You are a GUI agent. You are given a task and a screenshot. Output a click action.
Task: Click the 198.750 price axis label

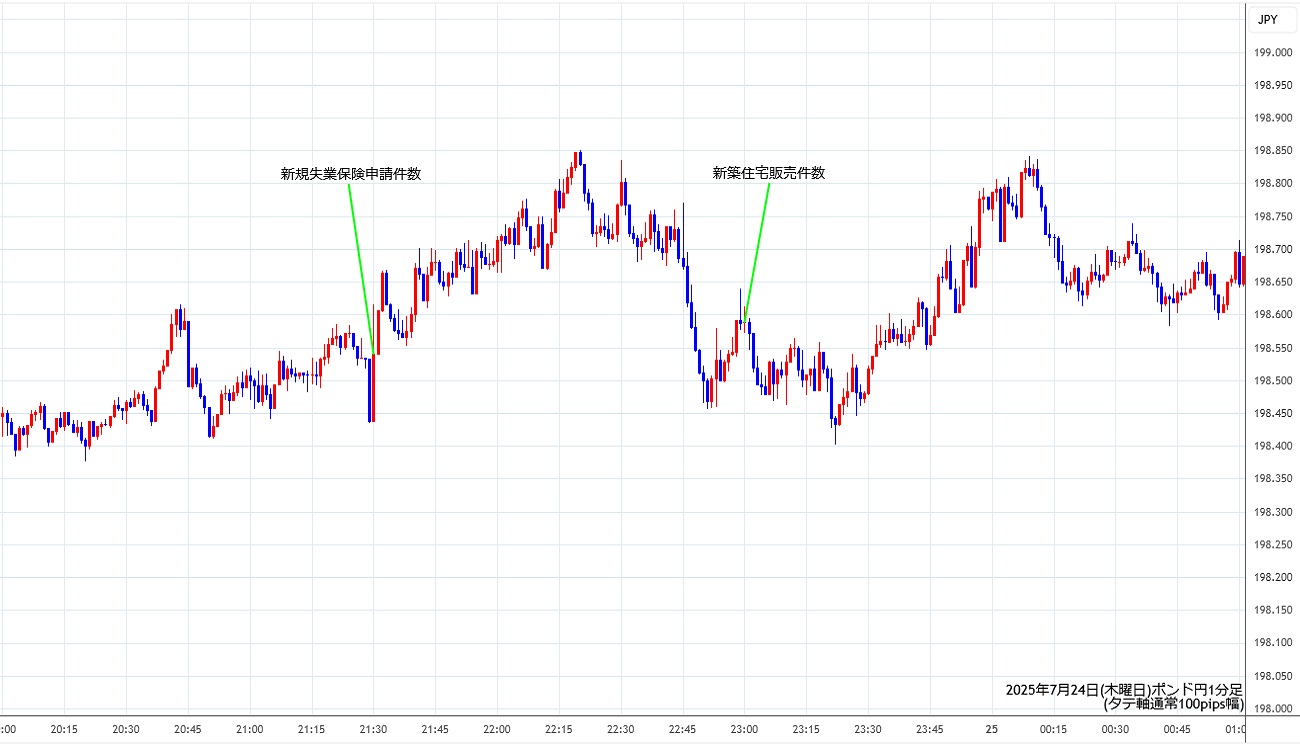tap(1274, 217)
